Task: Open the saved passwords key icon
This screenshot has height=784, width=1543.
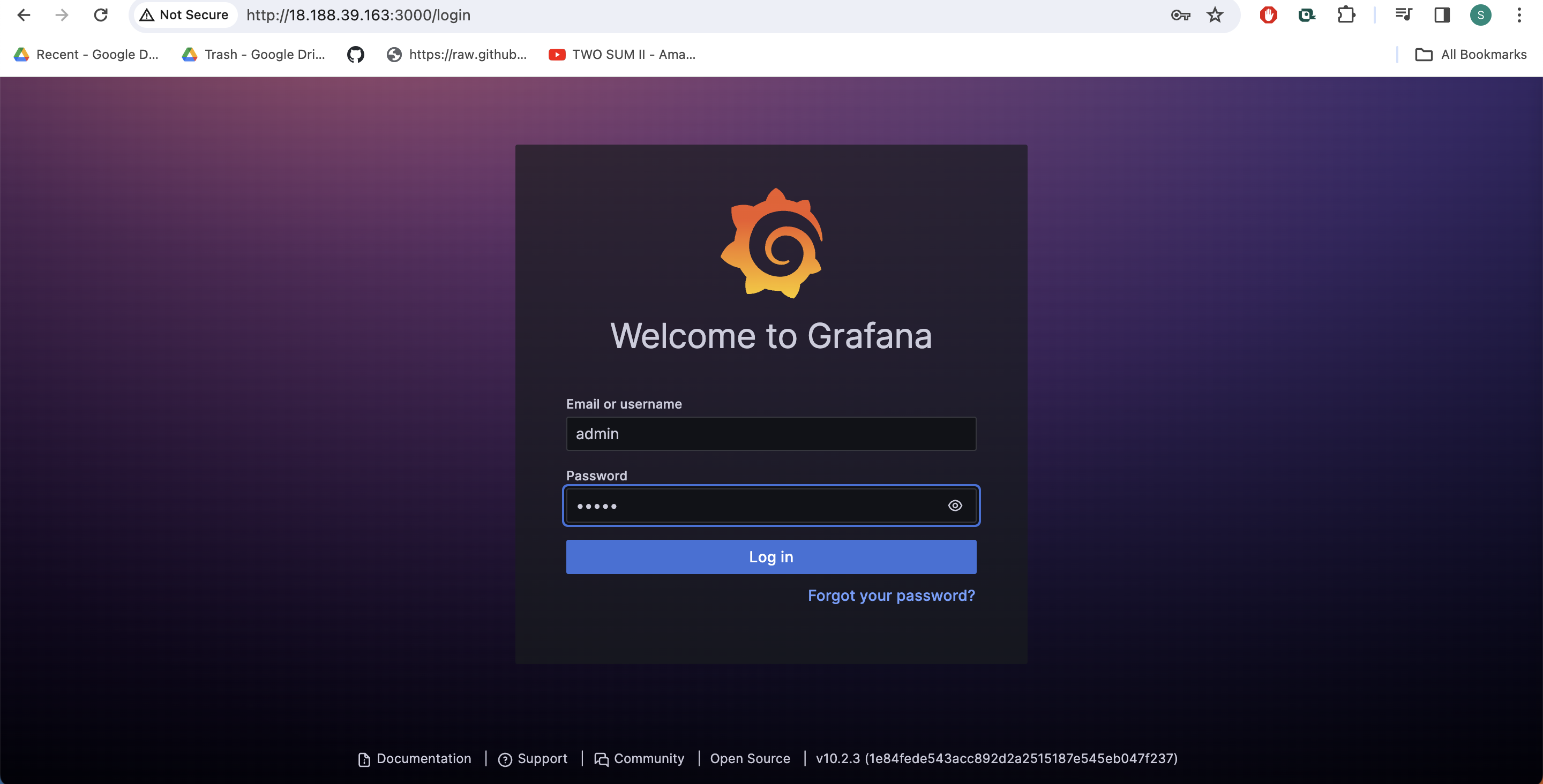Action: click(x=1180, y=15)
